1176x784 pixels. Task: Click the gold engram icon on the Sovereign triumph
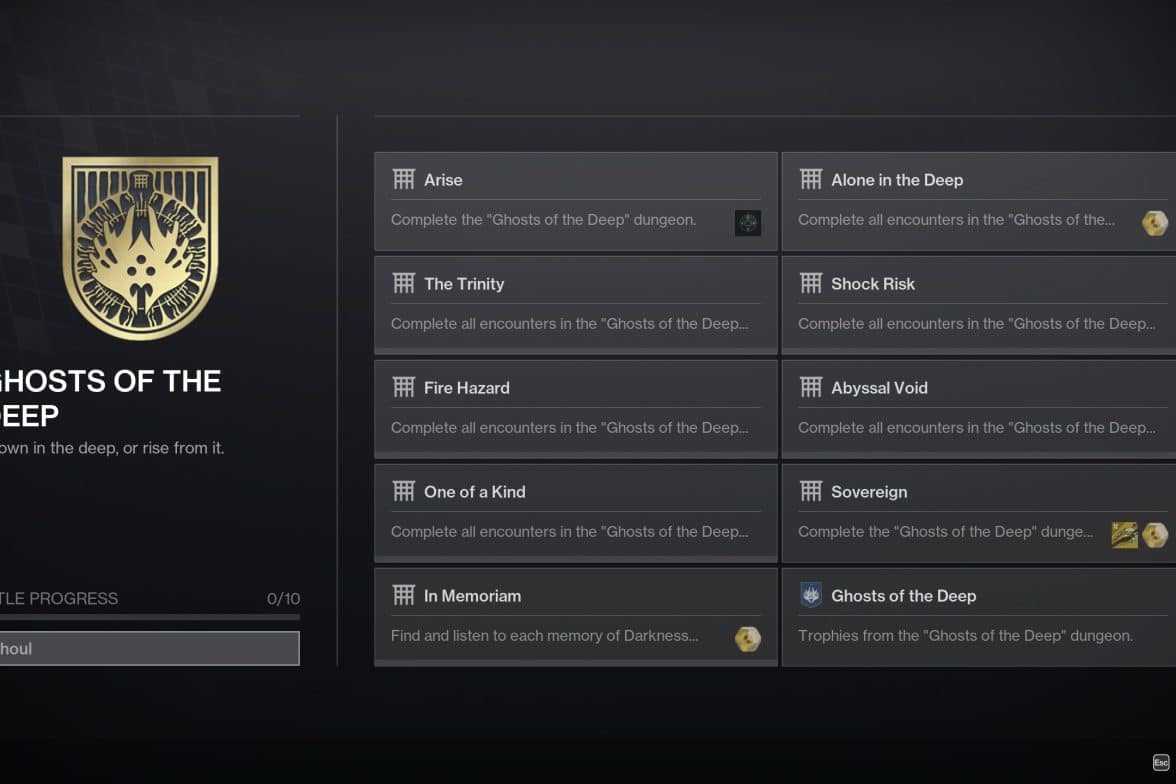[x=1154, y=535]
